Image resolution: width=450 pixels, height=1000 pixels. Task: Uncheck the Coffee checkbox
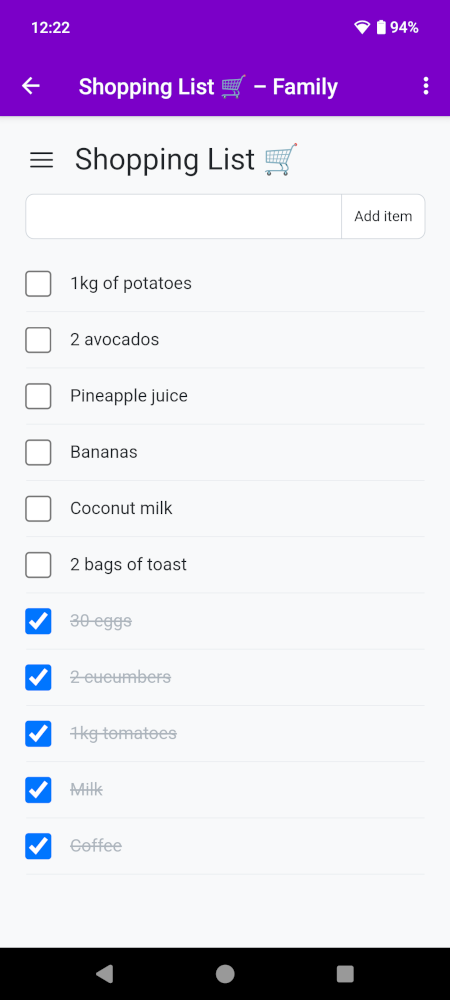tap(38, 846)
